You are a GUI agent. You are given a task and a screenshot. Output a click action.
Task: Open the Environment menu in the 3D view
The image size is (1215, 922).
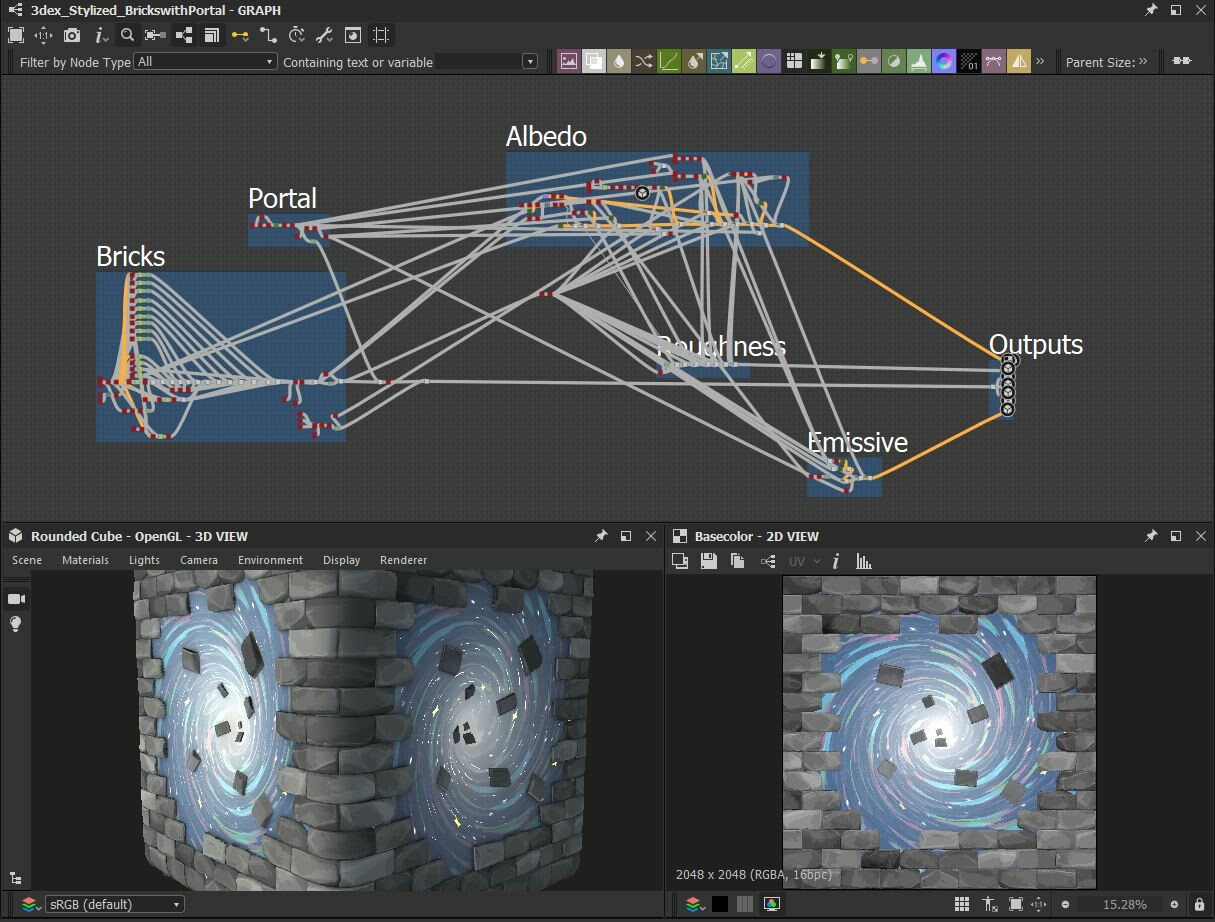click(270, 560)
